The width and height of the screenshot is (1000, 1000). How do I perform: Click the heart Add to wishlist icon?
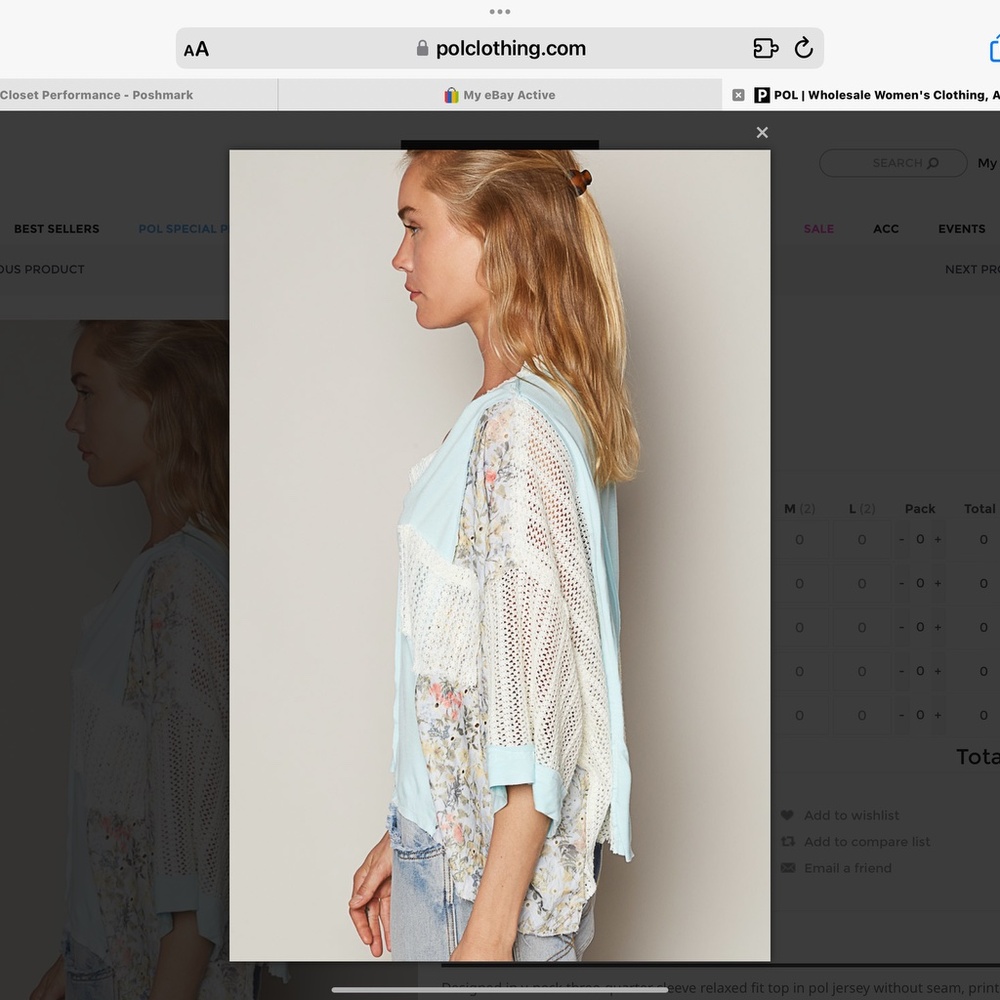point(788,815)
